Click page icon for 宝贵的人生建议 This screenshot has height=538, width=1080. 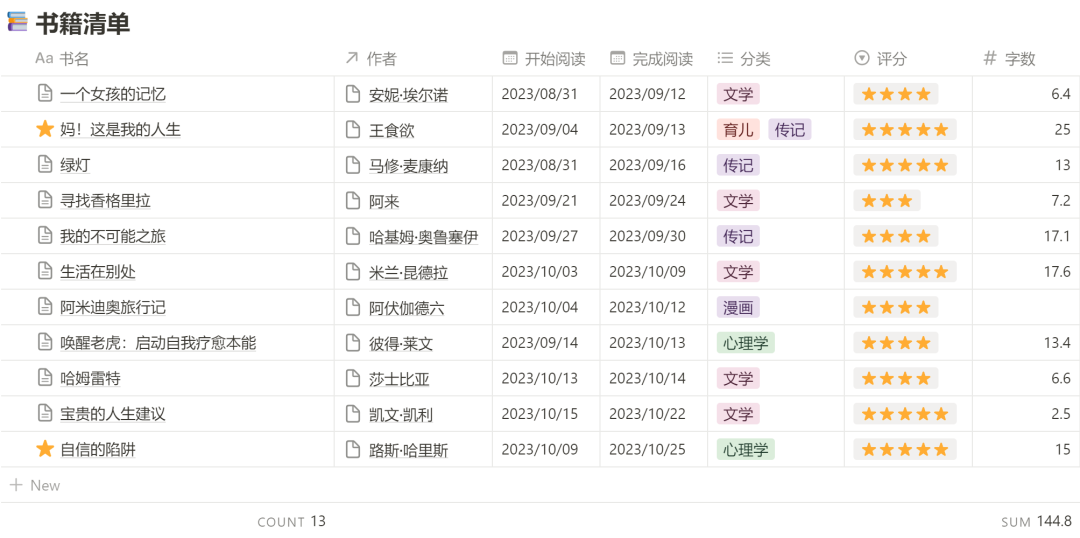coord(45,413)
